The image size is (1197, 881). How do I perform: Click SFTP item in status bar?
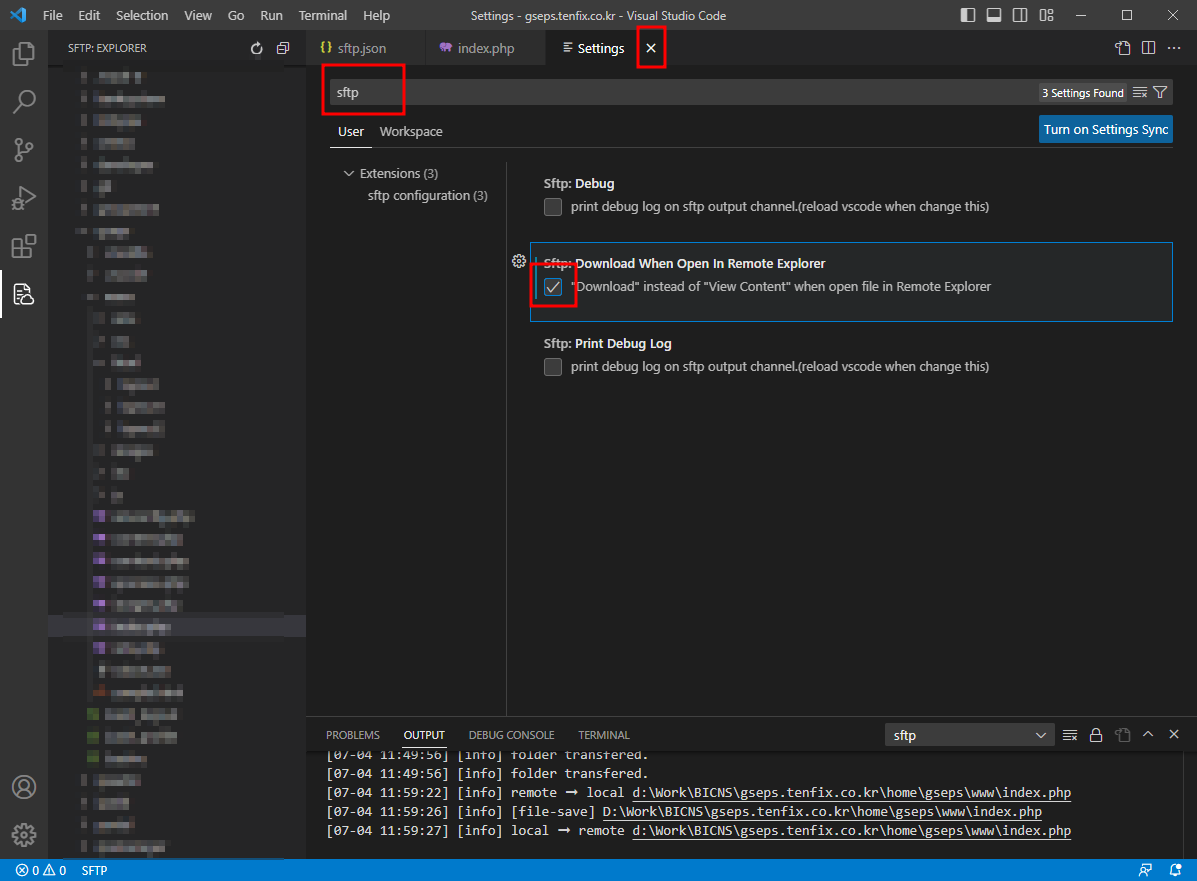pos(95,870)
